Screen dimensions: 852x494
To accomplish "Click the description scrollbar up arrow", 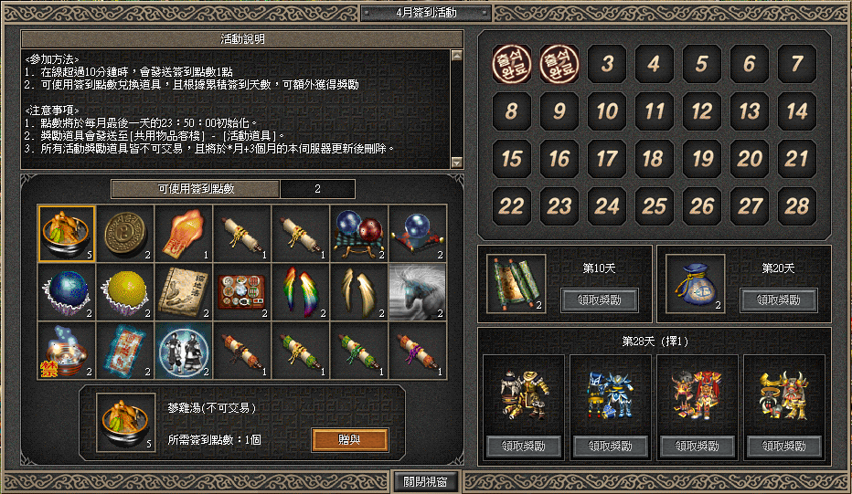I will (x=457, y=55).
